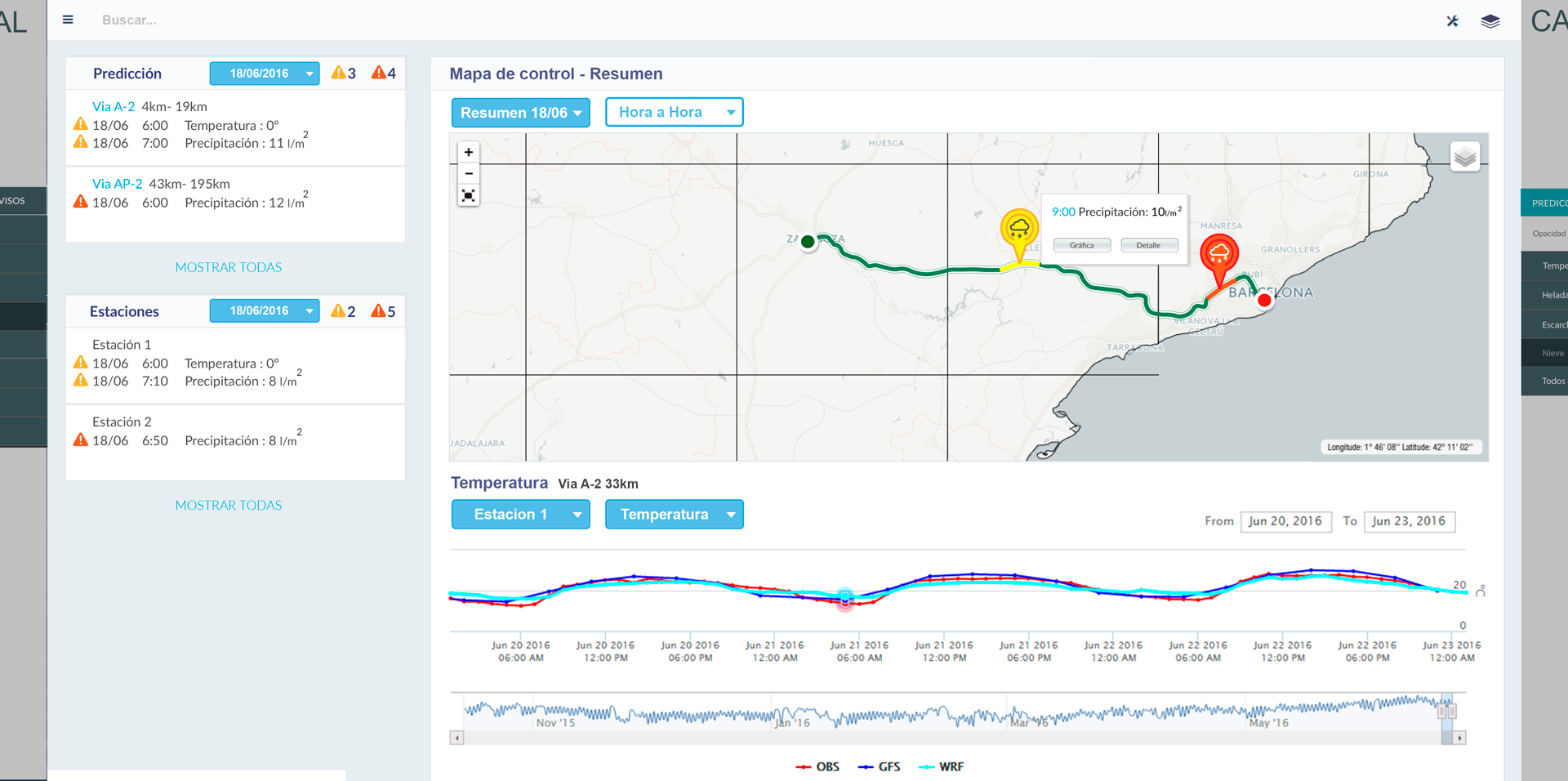
Task: Click the Gráfica button in map popup
Action: pos(1081,245)
